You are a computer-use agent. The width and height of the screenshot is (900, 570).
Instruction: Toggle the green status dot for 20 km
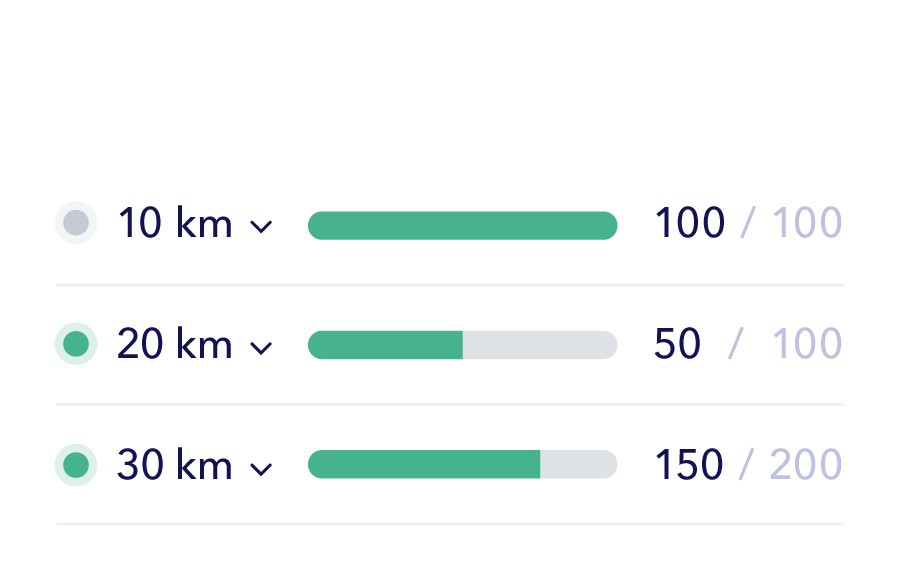tap(76, 344)
